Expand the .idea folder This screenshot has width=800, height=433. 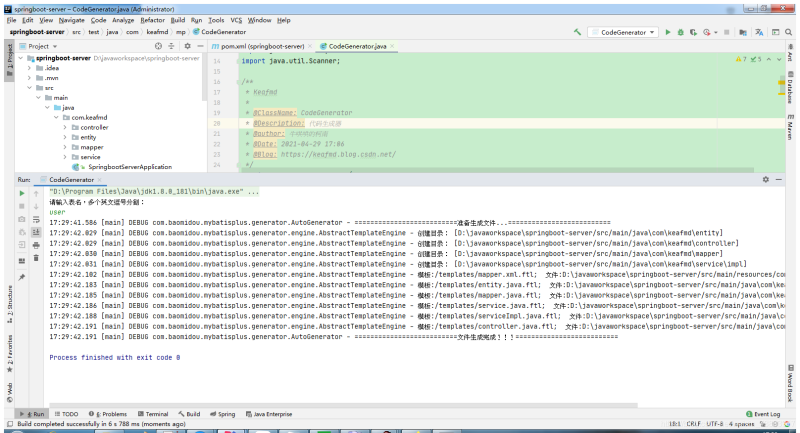click(30, 68)
